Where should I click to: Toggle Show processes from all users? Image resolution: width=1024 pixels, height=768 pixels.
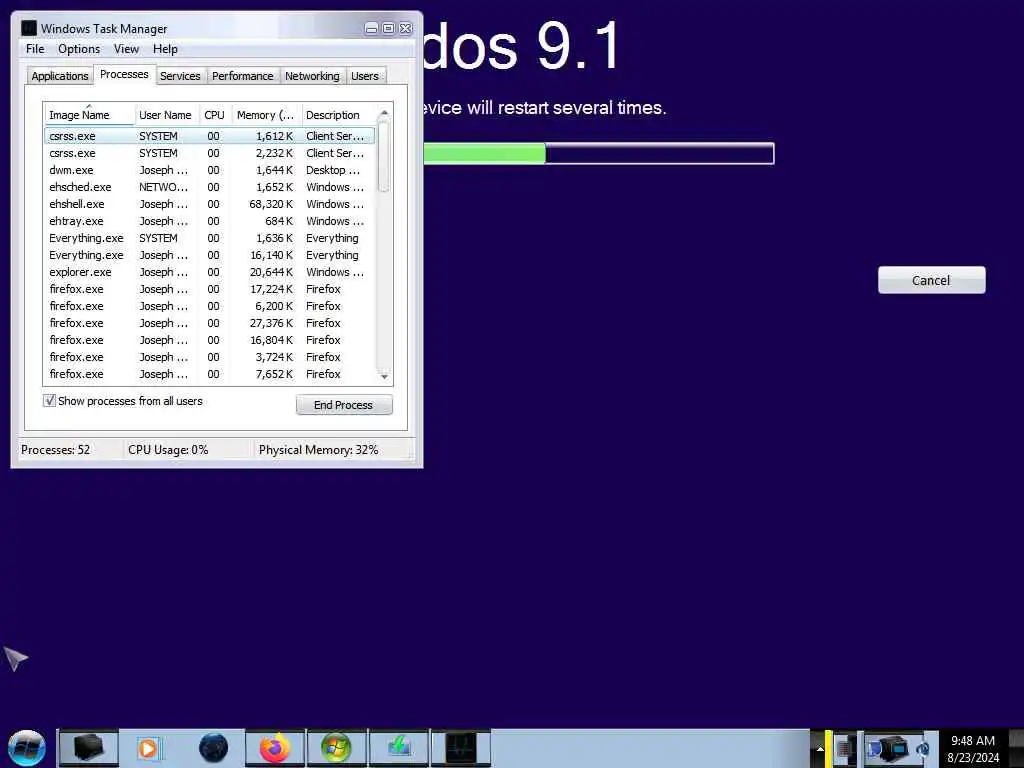pyautogui.click(x=50, y=400)
